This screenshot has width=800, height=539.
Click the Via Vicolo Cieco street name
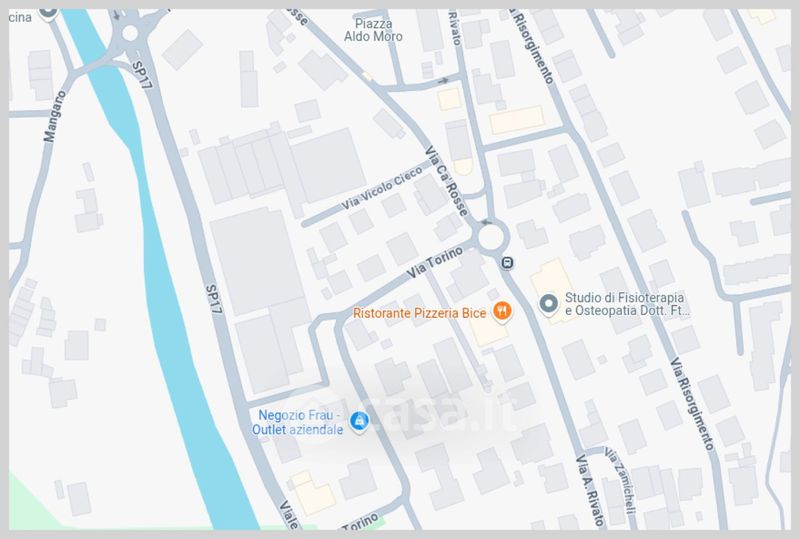[x=382, y=188]
